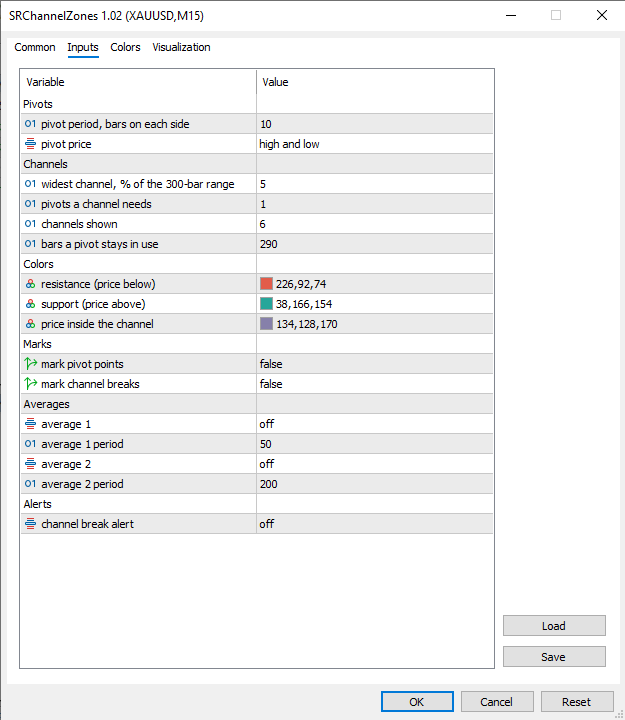Click the Cancel button
Viewport: 625px width, 720px height.
pos(497,702)
